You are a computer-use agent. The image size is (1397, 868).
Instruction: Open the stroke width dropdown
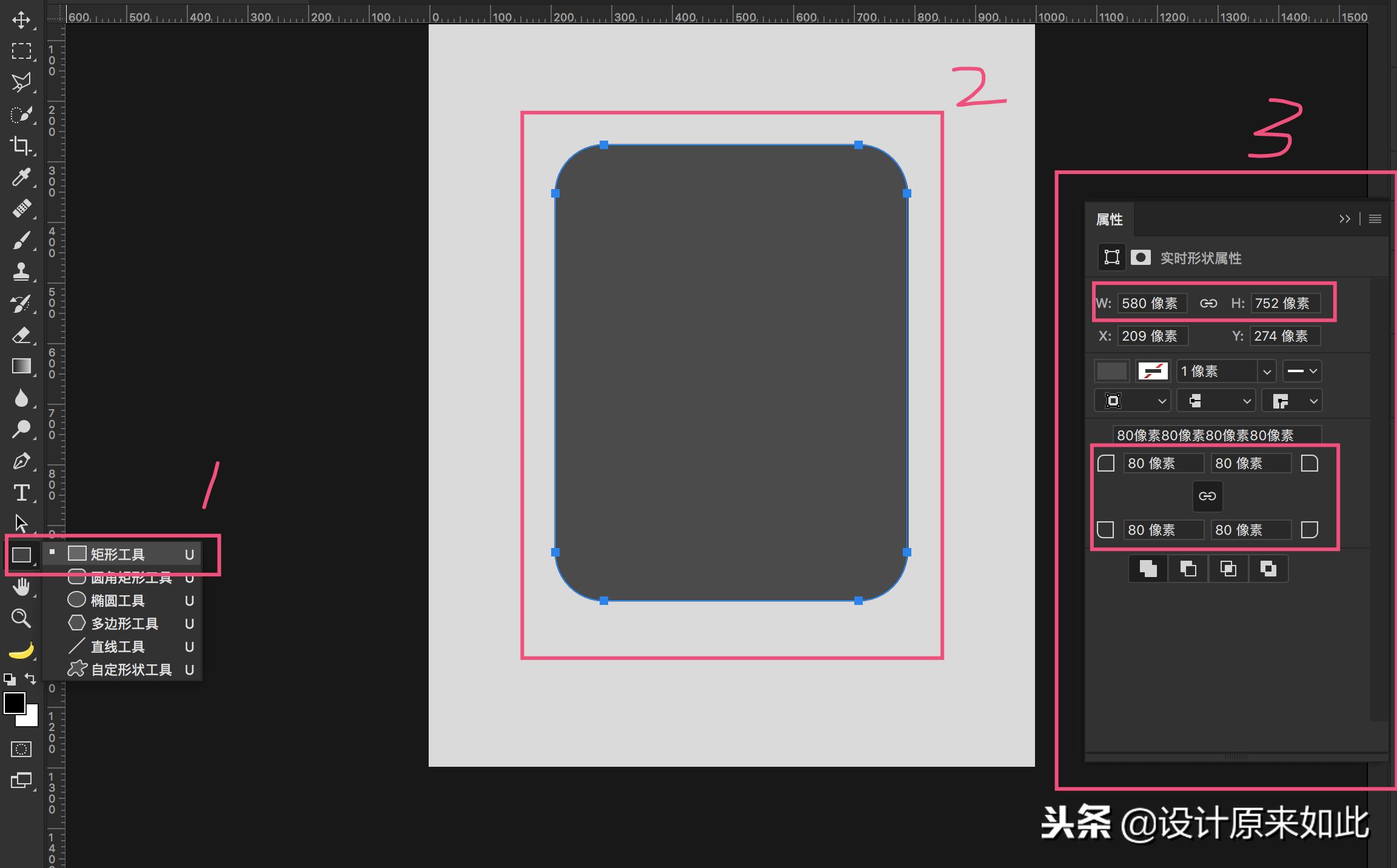[x=1267, y=370]
